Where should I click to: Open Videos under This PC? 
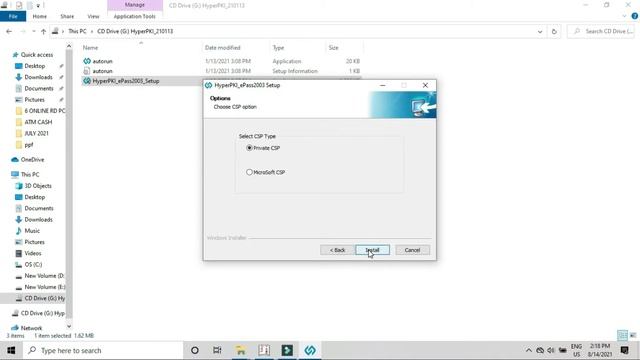pos(33,253)
